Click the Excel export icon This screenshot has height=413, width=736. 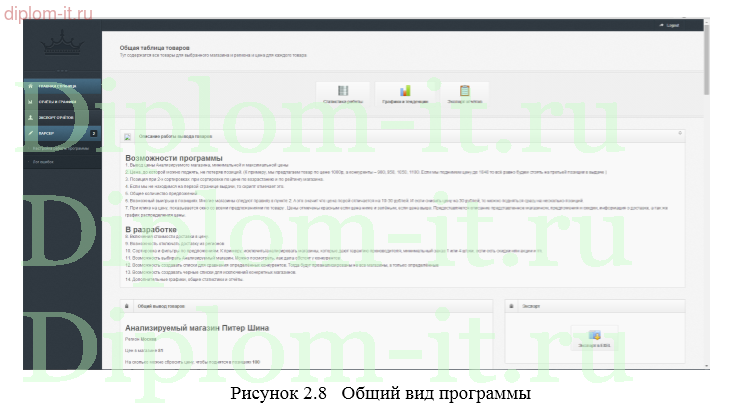point(595,337)
